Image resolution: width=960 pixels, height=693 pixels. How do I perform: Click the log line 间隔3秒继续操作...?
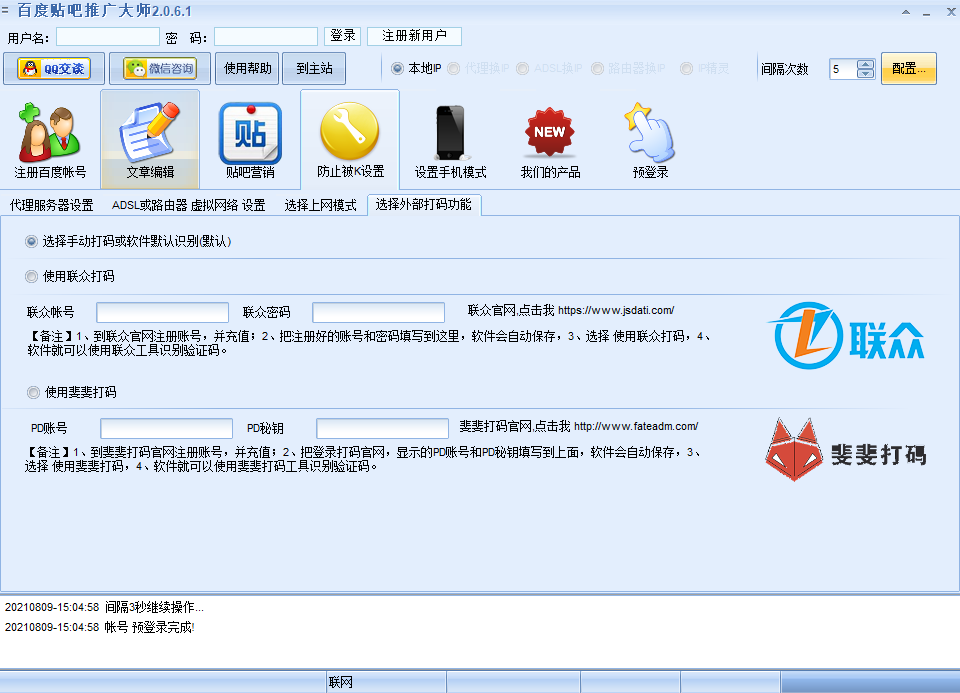[x=104, y=607]
